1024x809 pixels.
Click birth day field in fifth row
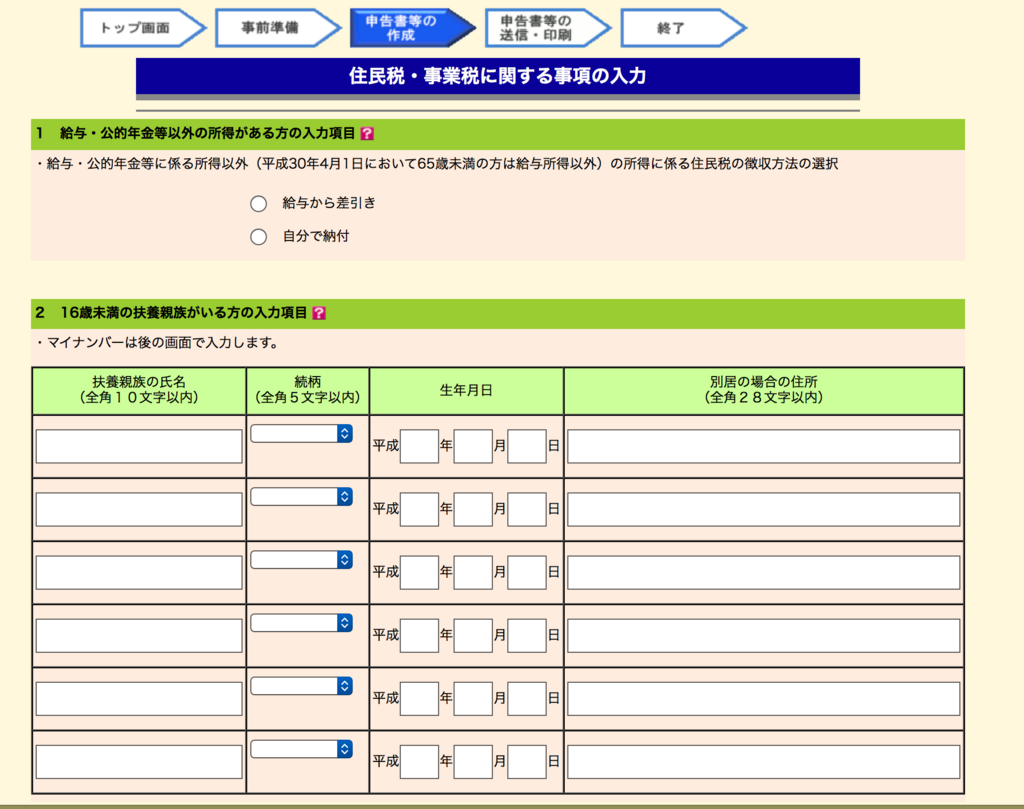pyautogui.click(x=527, y=699)
